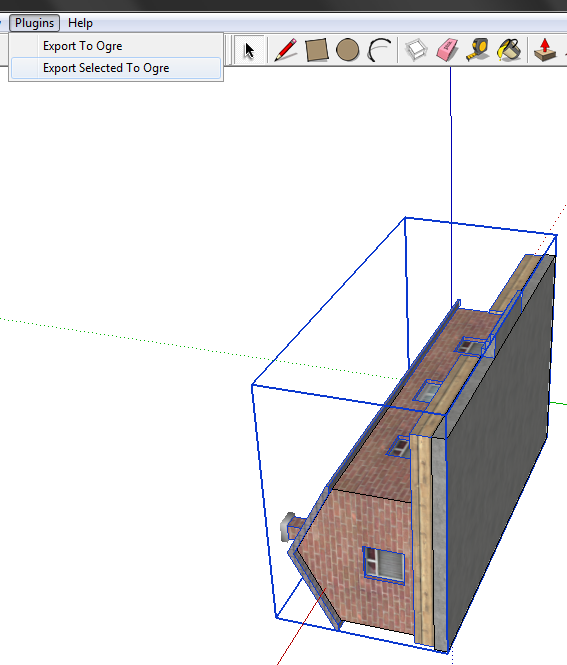Screen dimensions: 567x665
Task: Activate the Rectangle drawing tool
Action: 317,50
